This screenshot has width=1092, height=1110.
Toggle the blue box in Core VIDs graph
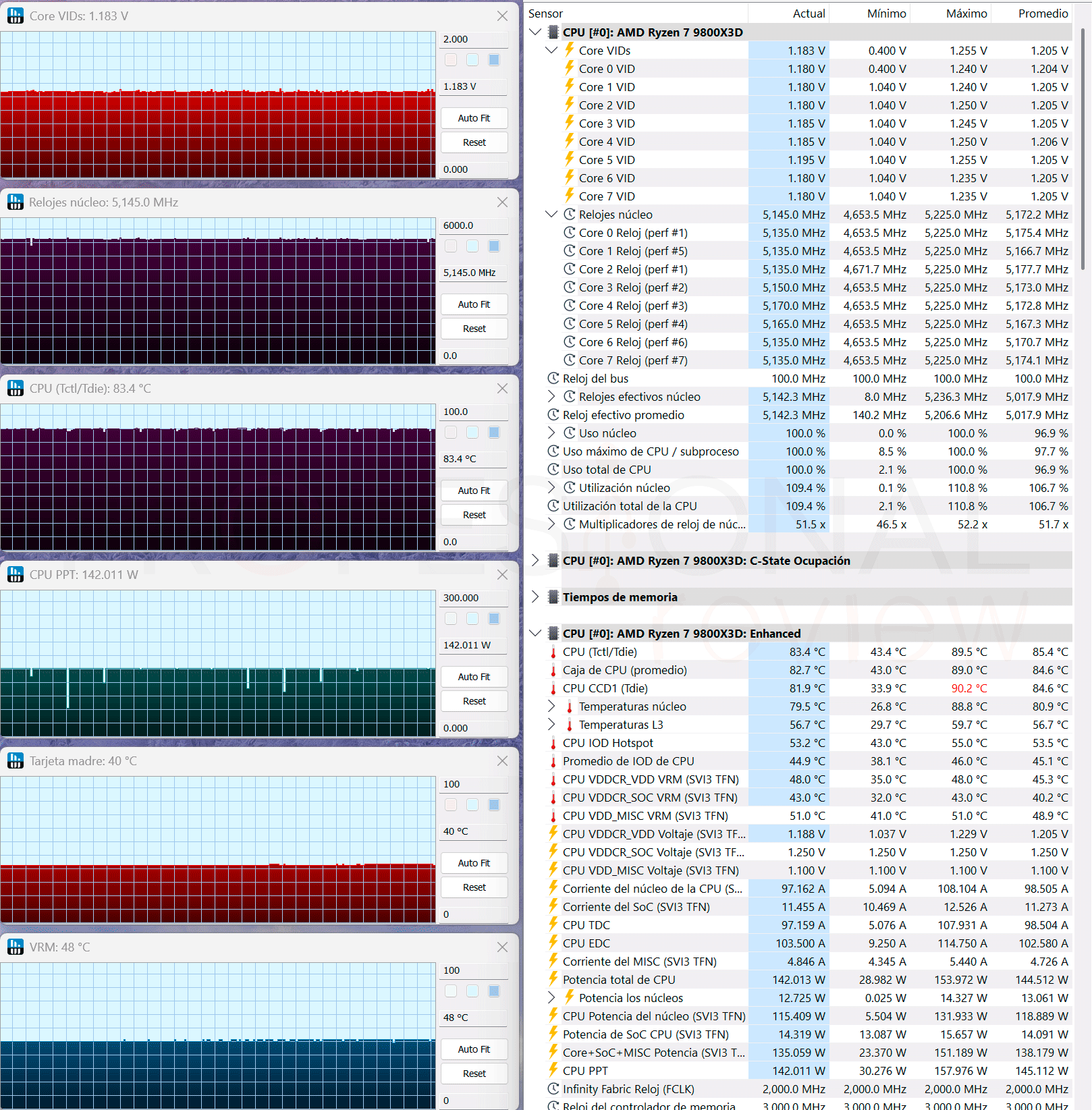(x=494, y=60)
